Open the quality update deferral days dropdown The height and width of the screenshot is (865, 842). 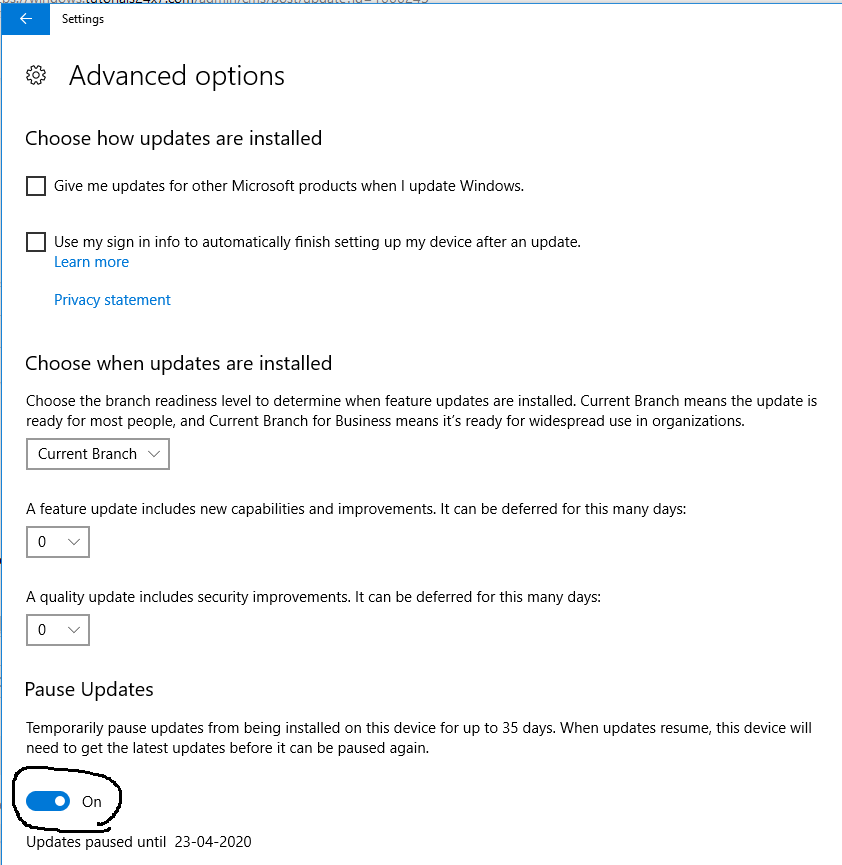coord(58,629)
